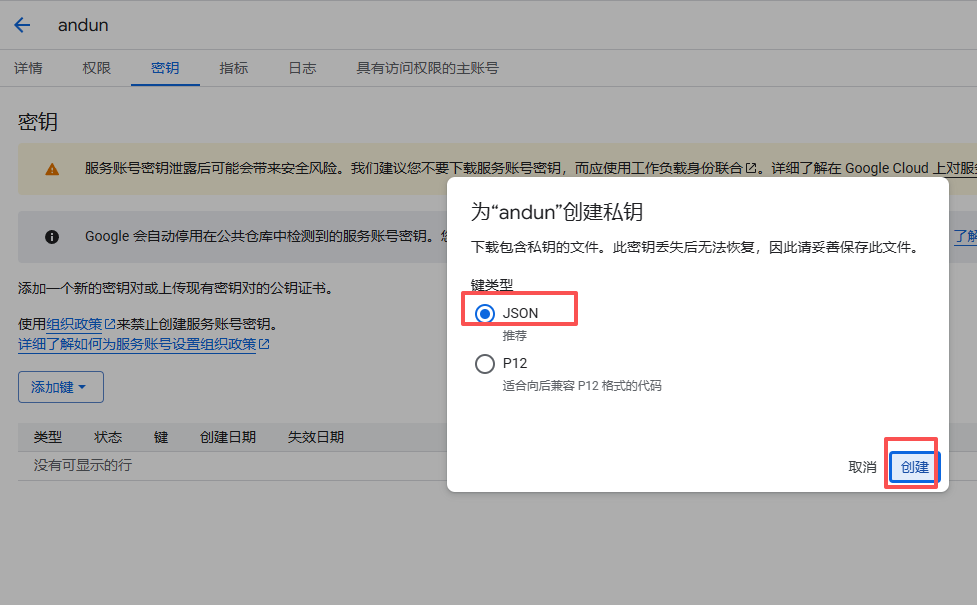The height and width of the screenshot is (605, 977).
Task: Open the 具有访问权限的主账号 tab
Action: pos(427,68)
